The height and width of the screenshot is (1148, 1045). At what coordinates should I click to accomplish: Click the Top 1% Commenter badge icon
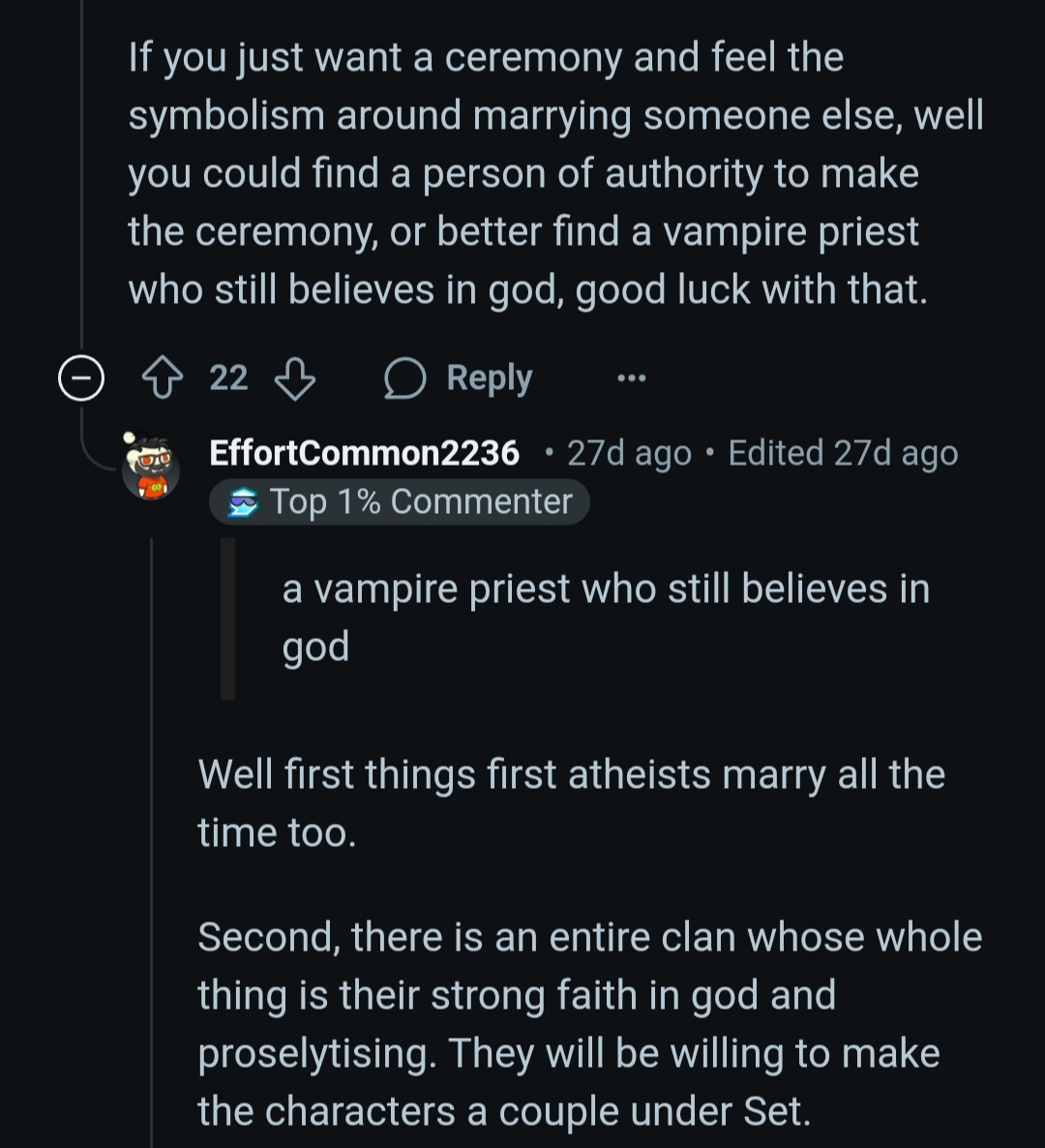pos(244,503)
